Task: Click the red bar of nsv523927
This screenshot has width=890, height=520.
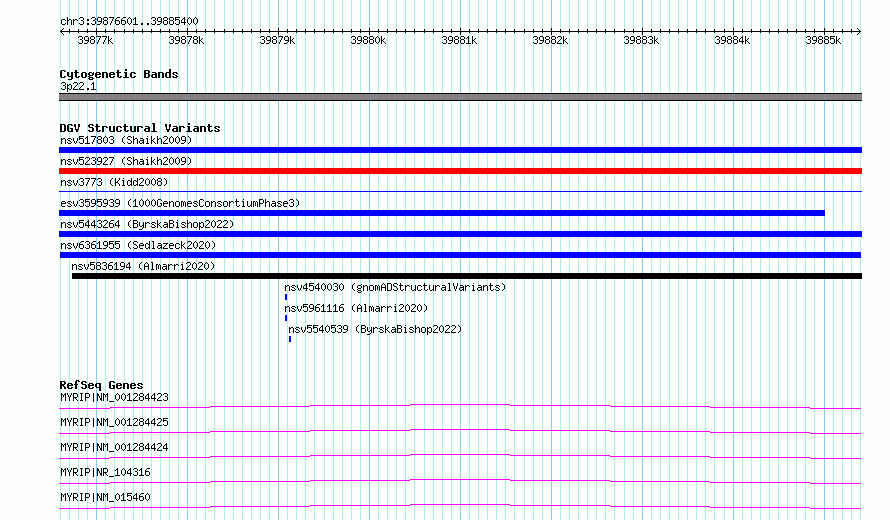Action: coord(460,171)
